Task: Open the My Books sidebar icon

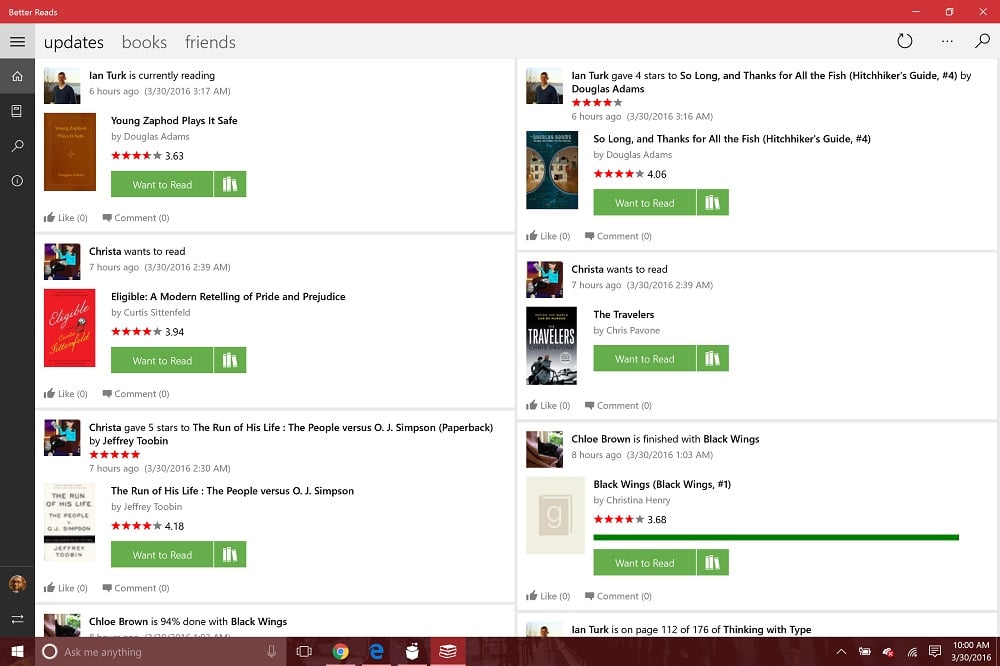Action: point(17,111)
